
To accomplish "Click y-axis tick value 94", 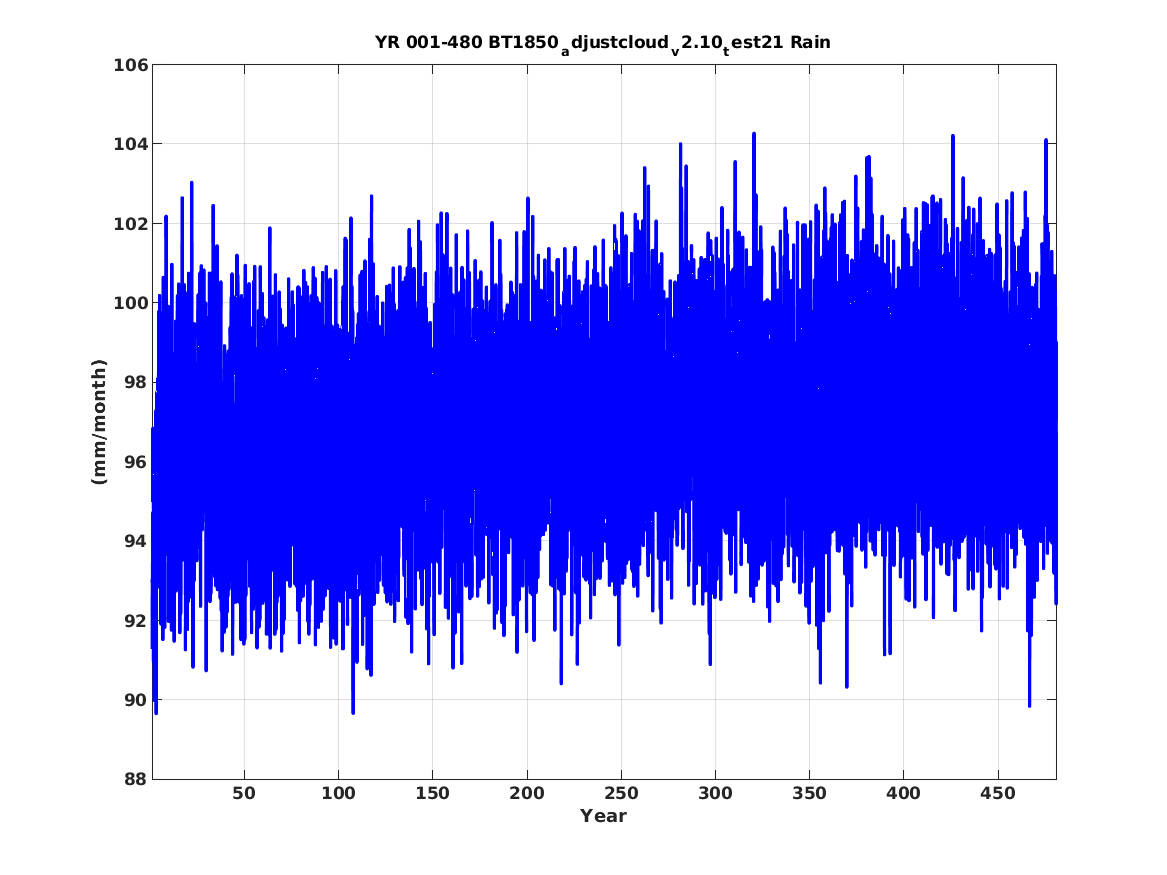I will tap(136, 541).
